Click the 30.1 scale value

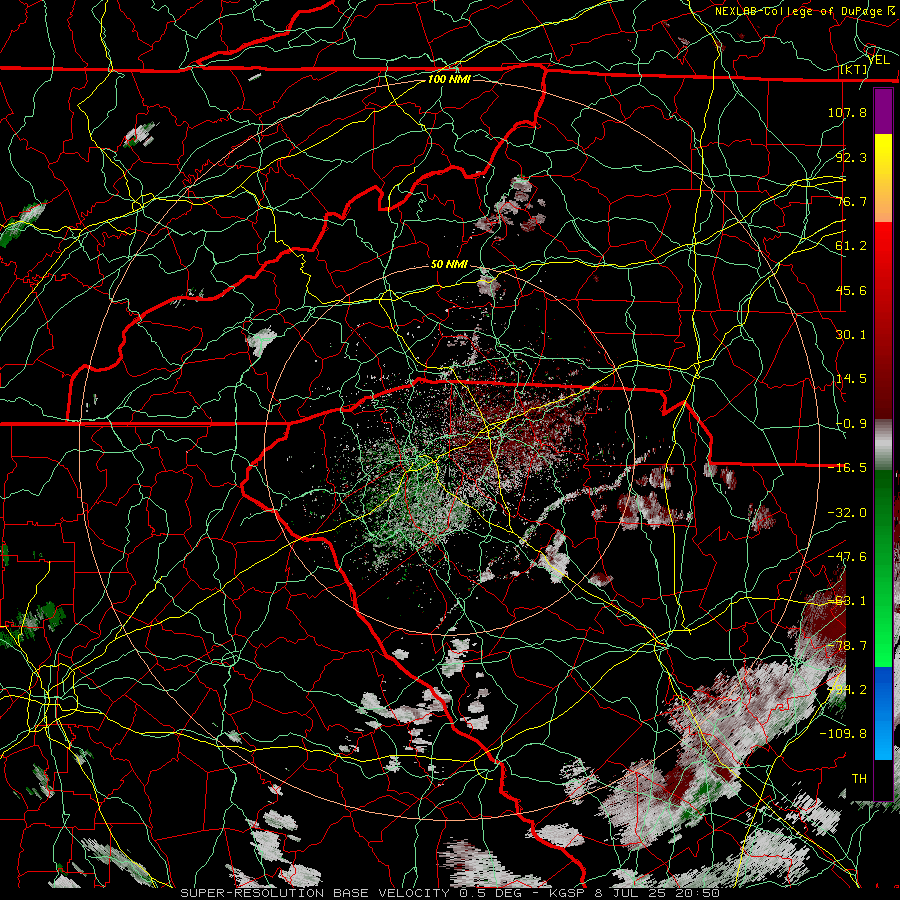[851, 335]
